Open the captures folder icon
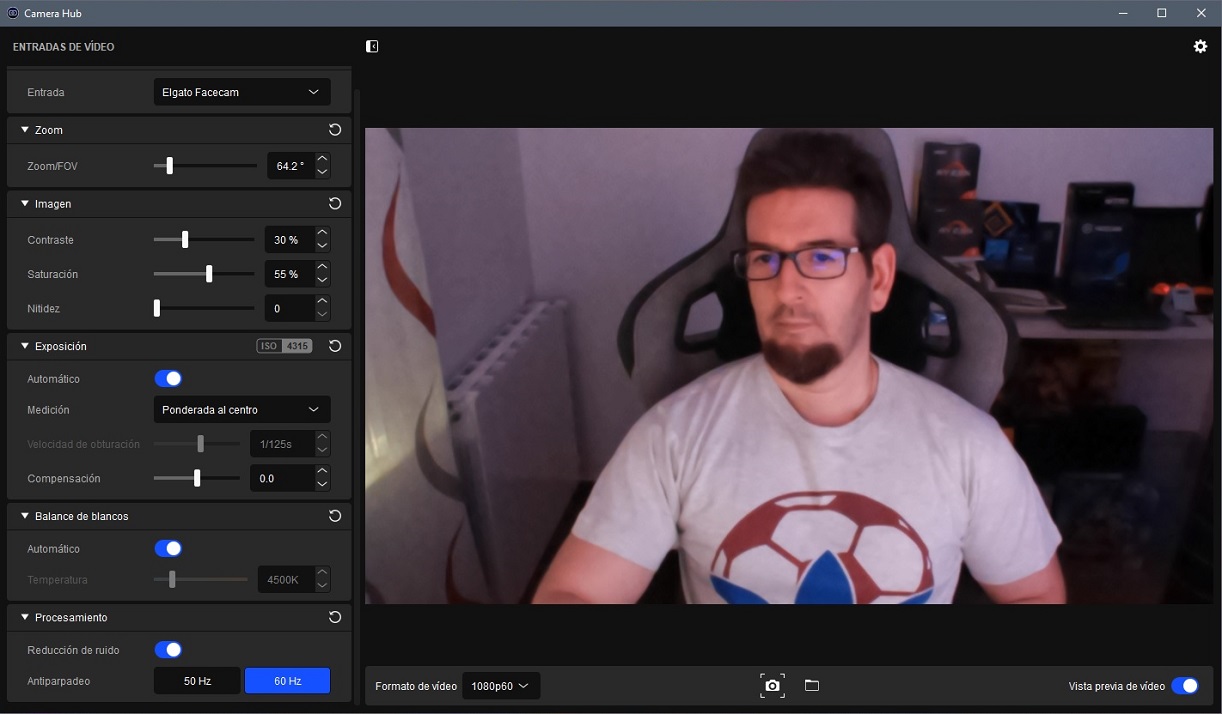The height and width of the screenshot is (714, 1222). click(x=812, y=686)
